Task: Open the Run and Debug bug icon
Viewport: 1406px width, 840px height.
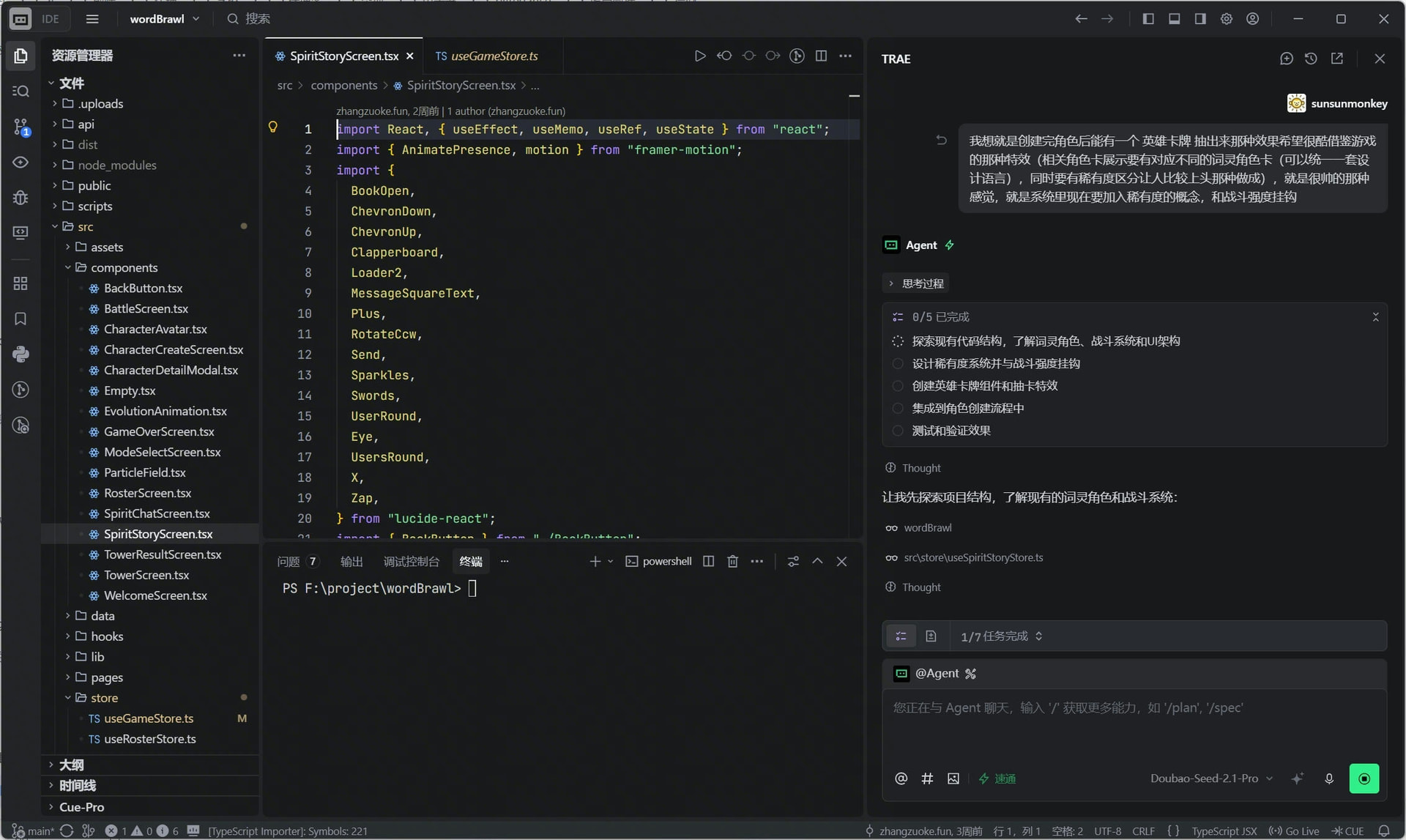Action: click(x=21, y=198)
